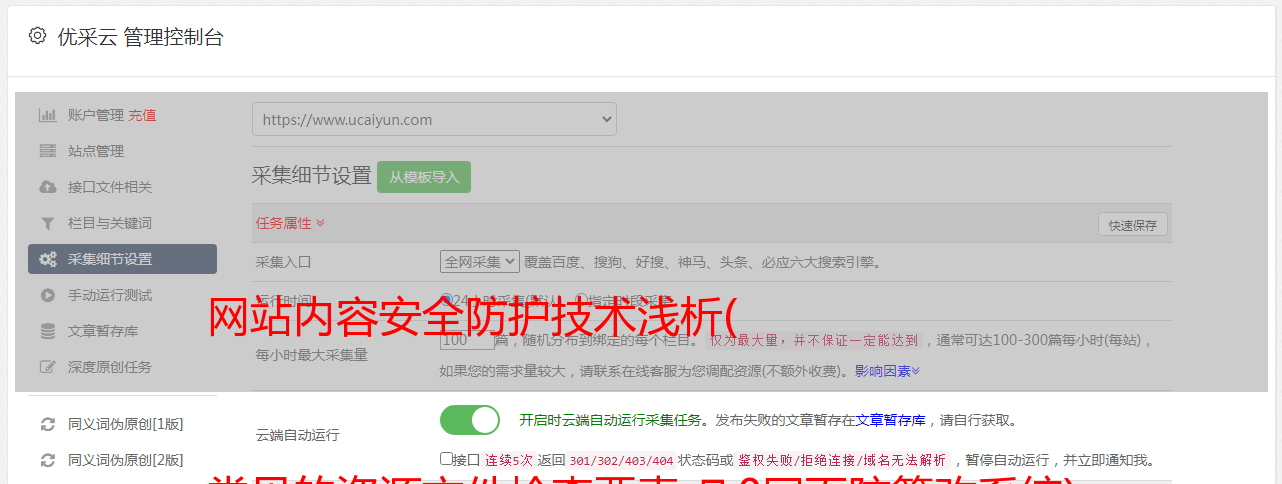Go to 站点管理 in the sidebar
Viewport: 1282px width, 484px height.
point(96,151)
